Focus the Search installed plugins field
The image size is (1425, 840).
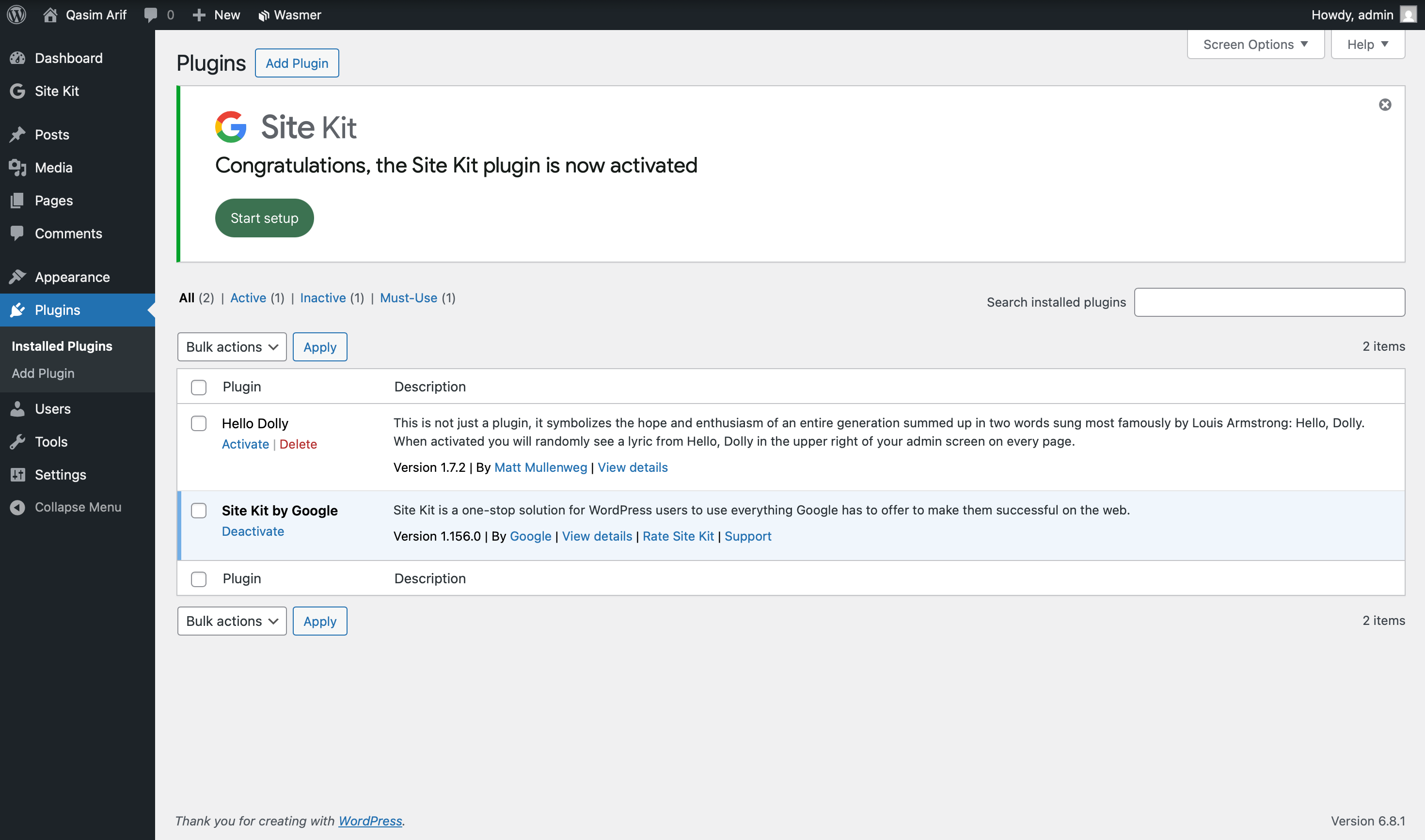[x=1269, y=302]
